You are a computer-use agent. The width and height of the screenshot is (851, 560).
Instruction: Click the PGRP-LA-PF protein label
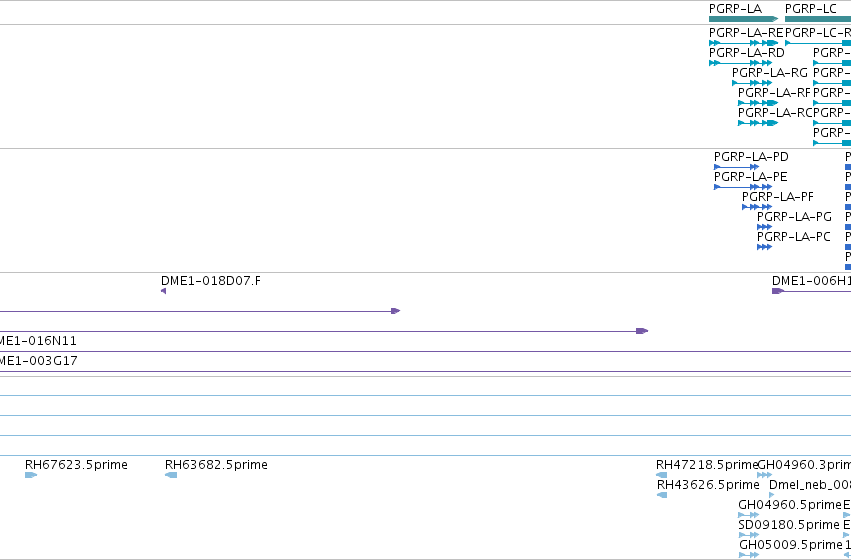click(778, 197)
